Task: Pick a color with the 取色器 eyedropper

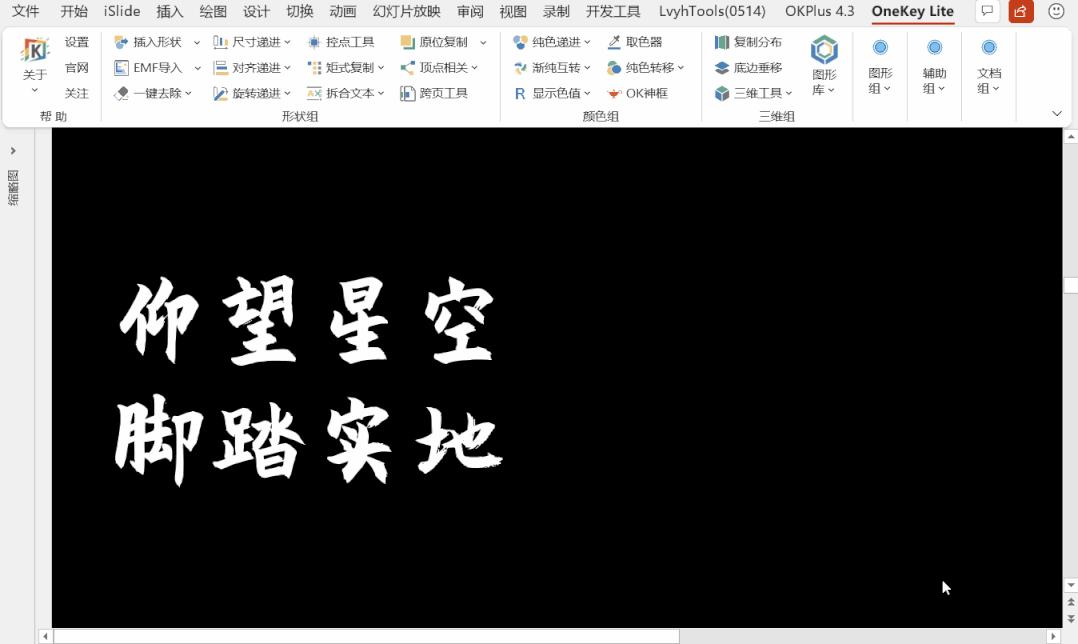Action: pyautogui.click(x=636, y=42)
